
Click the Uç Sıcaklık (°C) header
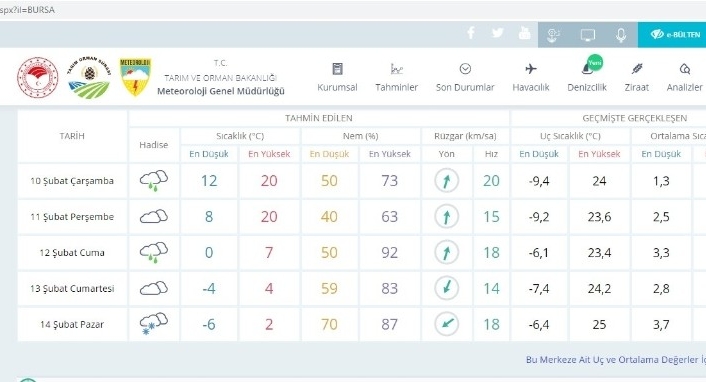pos(570,136)
